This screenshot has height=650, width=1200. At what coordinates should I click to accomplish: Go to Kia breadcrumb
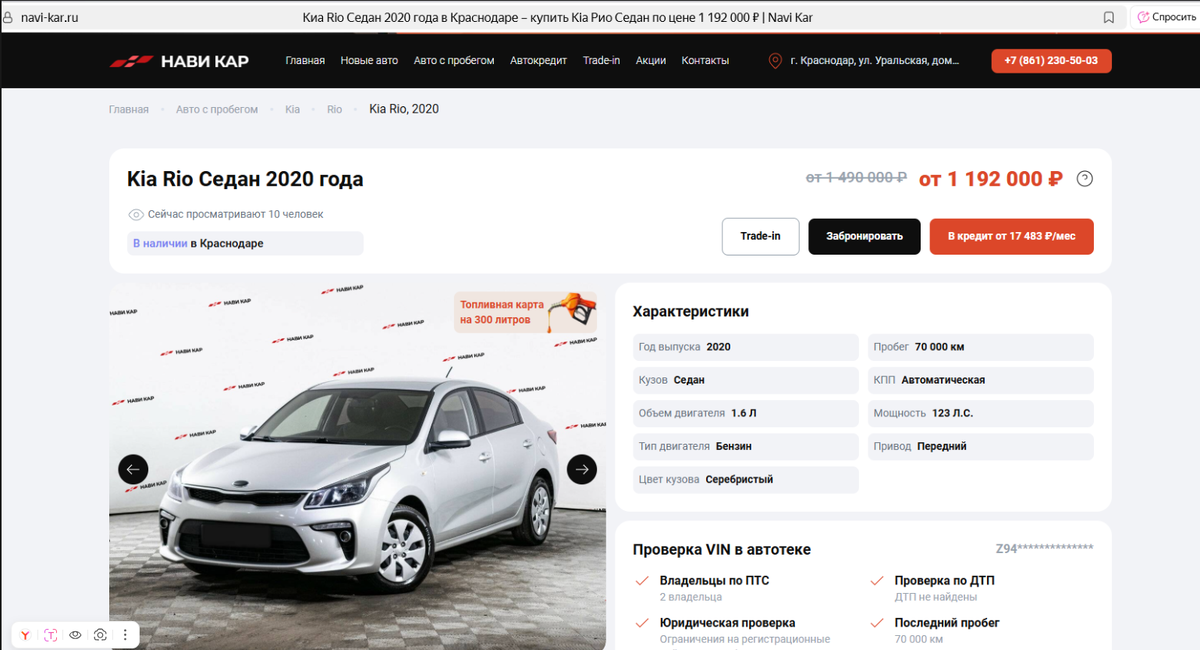point(292,109)
